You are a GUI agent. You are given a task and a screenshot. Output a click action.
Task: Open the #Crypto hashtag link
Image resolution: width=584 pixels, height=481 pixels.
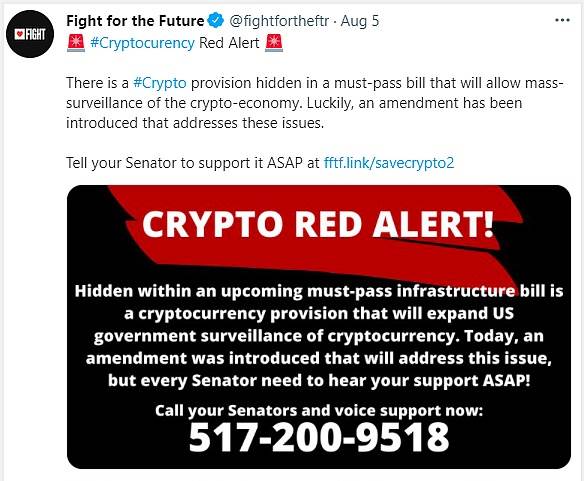click(160, 83)
